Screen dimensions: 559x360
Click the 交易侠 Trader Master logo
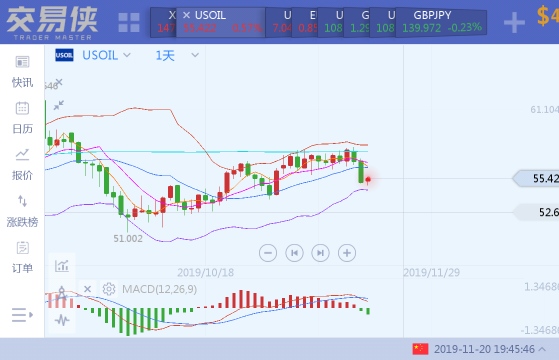[52, 23]
